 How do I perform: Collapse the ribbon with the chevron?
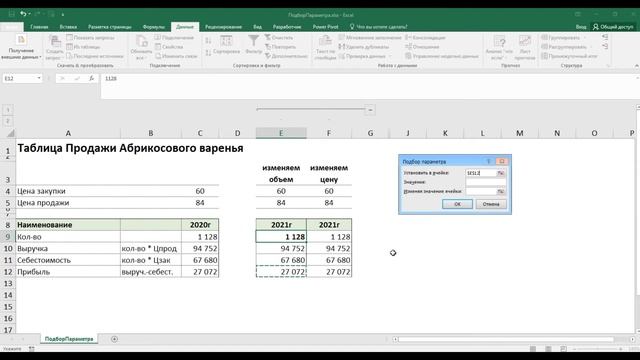[x=636, y=66]
